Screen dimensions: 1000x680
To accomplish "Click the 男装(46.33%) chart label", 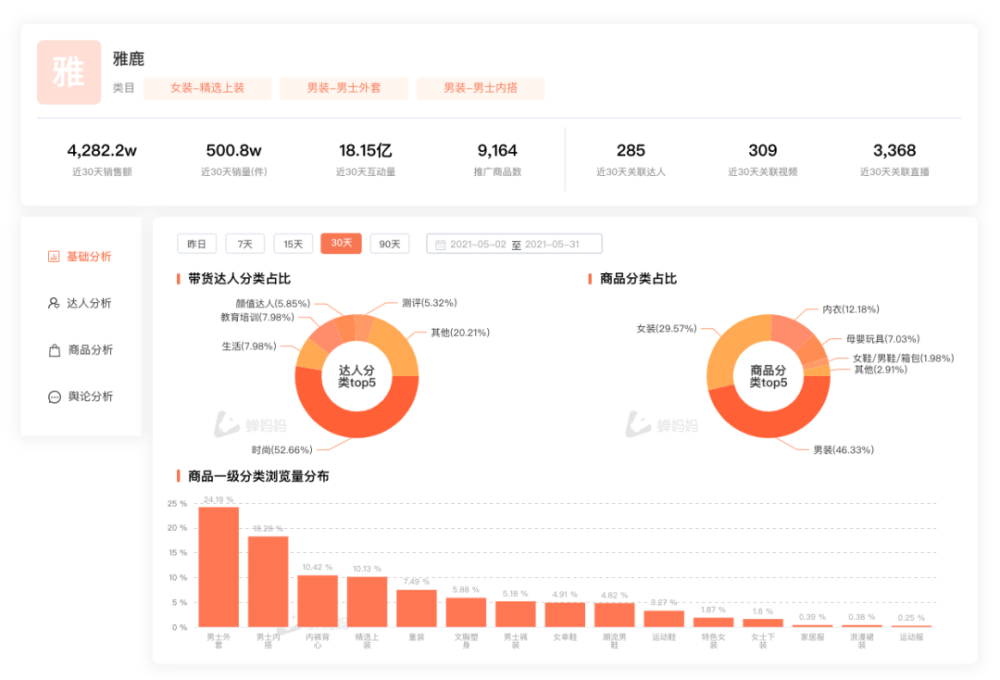I will 843,450.
